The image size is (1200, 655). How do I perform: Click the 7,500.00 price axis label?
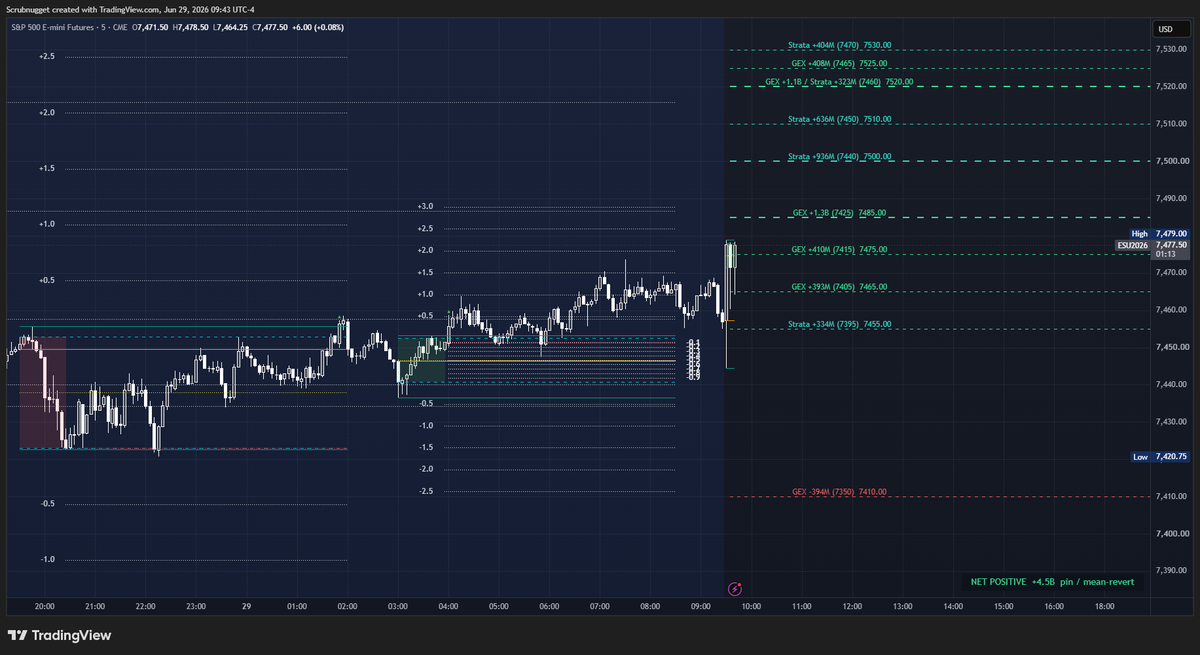click(x=1171, y=161)
